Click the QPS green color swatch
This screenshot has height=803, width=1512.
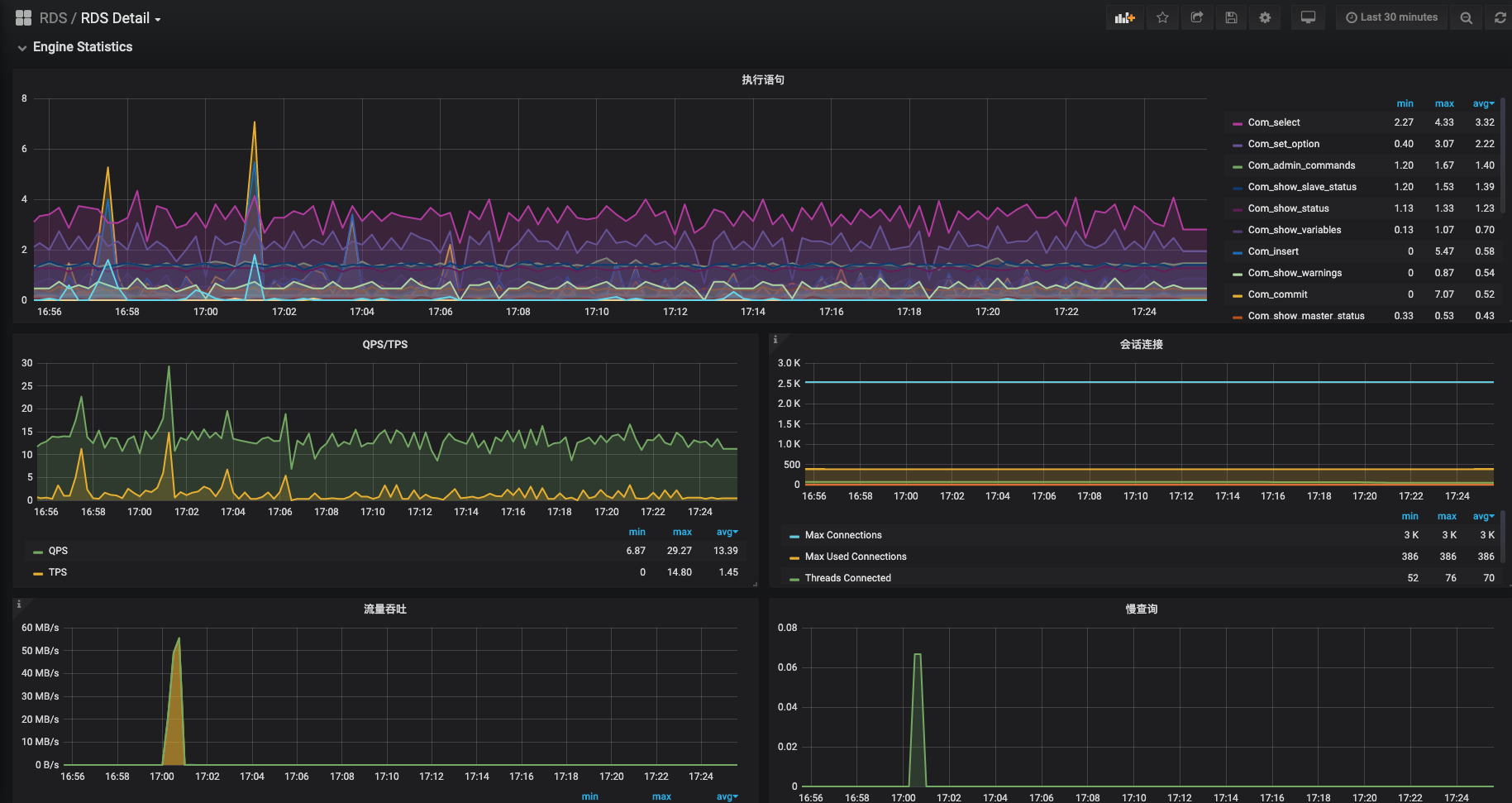[x=37, y=552]
